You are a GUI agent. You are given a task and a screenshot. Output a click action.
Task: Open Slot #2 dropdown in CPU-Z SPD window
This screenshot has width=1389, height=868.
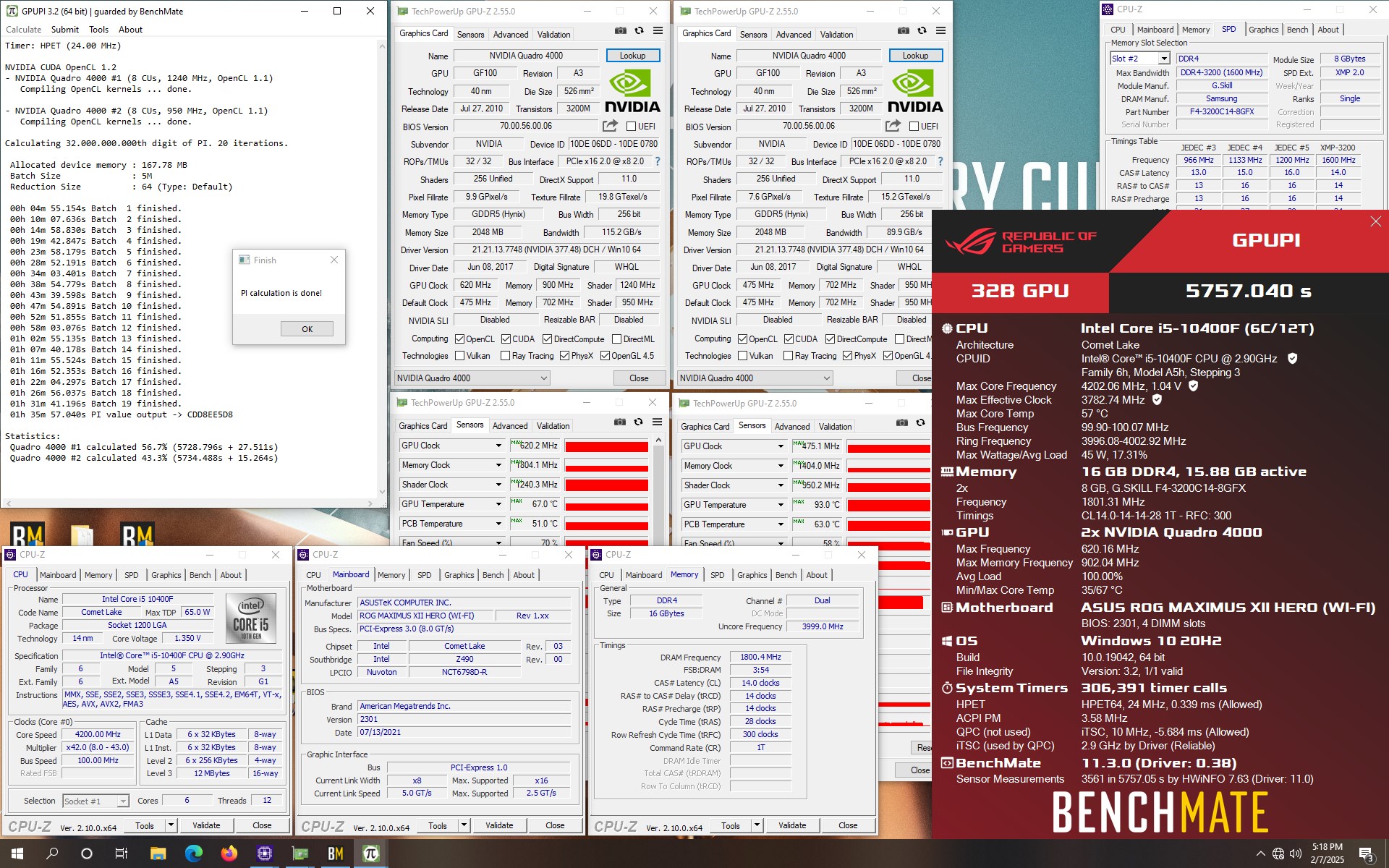1140,59
